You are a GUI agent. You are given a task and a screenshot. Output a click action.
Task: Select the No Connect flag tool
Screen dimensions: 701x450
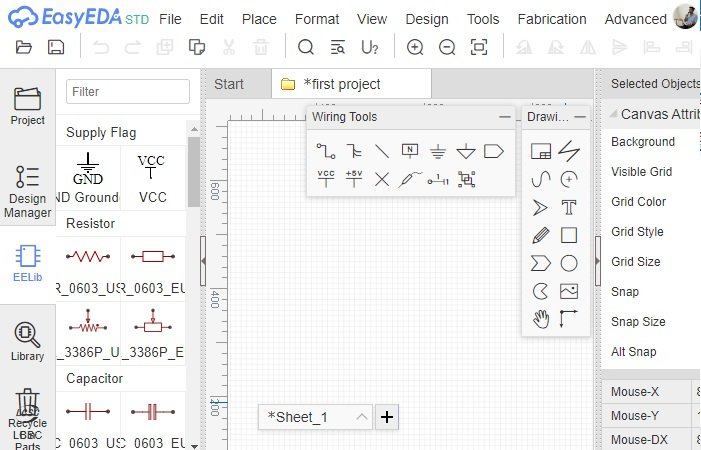click(382, 180)
